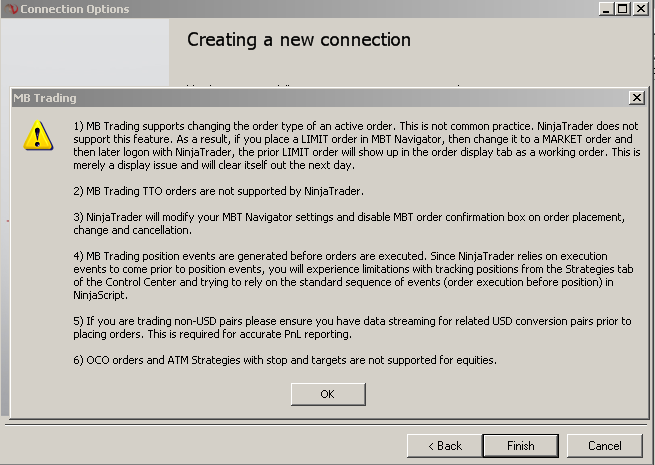The height and width of the screenshot is (465, 655).
Task: Click the "Creating a new connection" heading
Action: pos(299,40)
